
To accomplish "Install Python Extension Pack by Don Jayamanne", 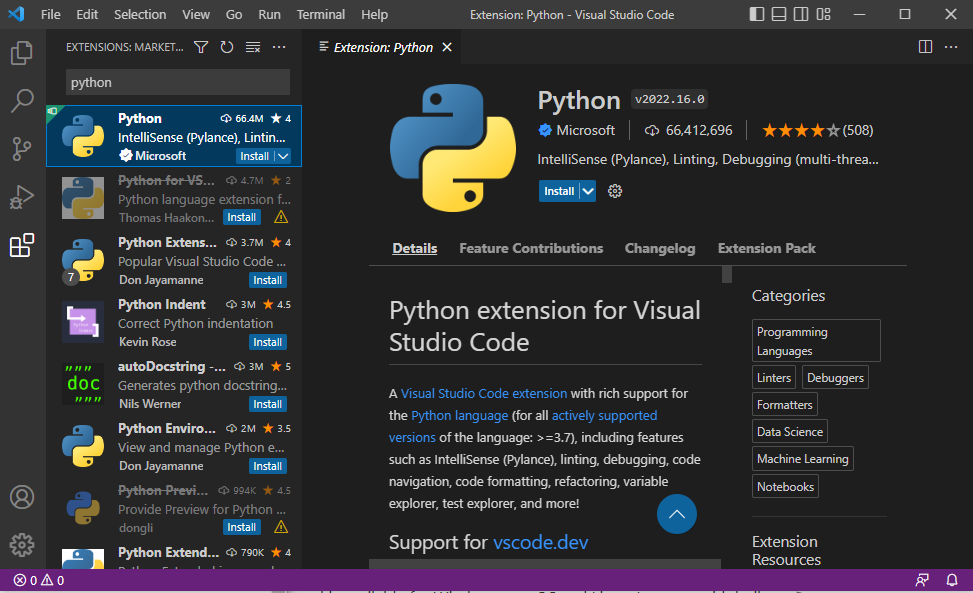I will [267, 280].
